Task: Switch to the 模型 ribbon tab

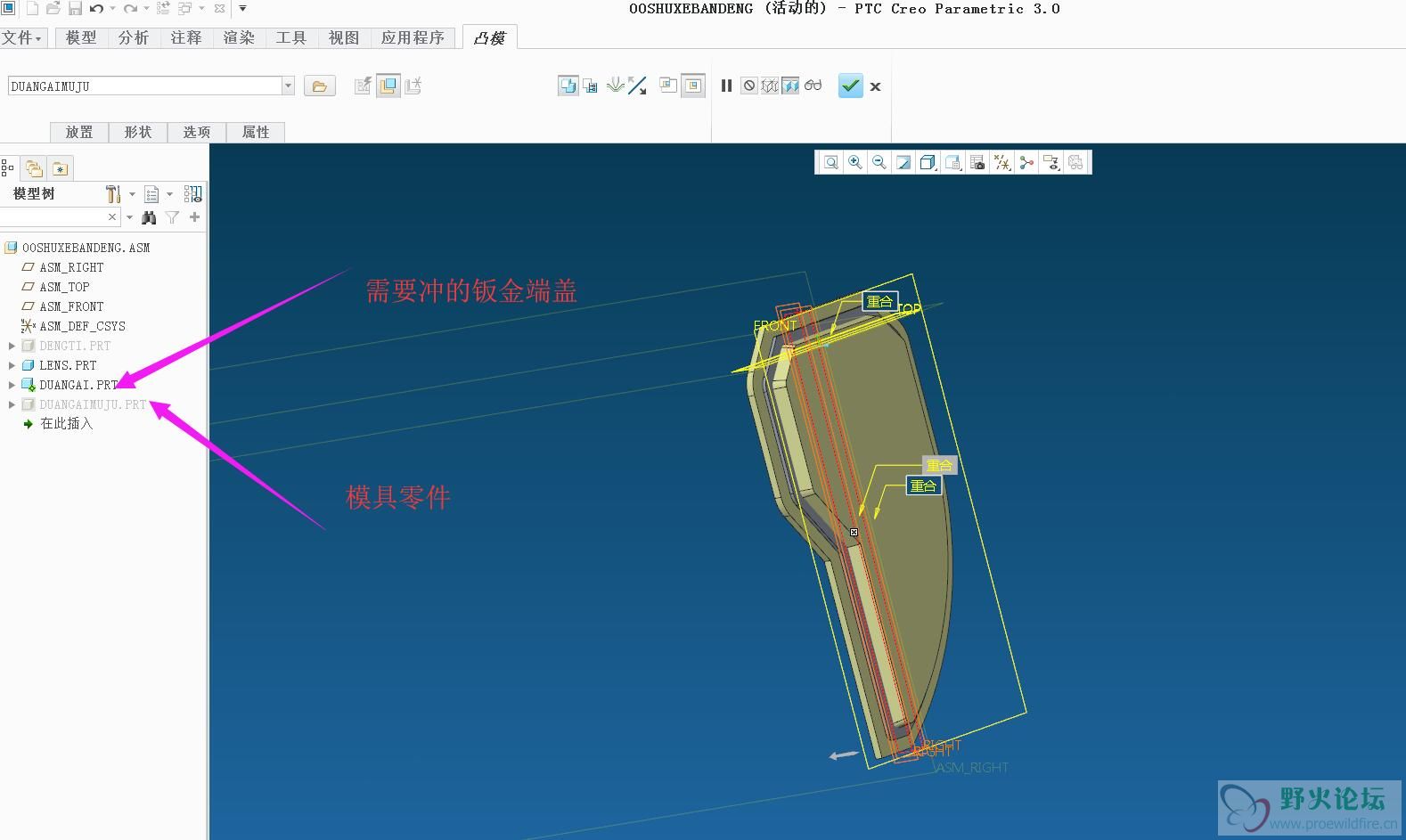Action: pyautogui.click(x=81, y=37)
